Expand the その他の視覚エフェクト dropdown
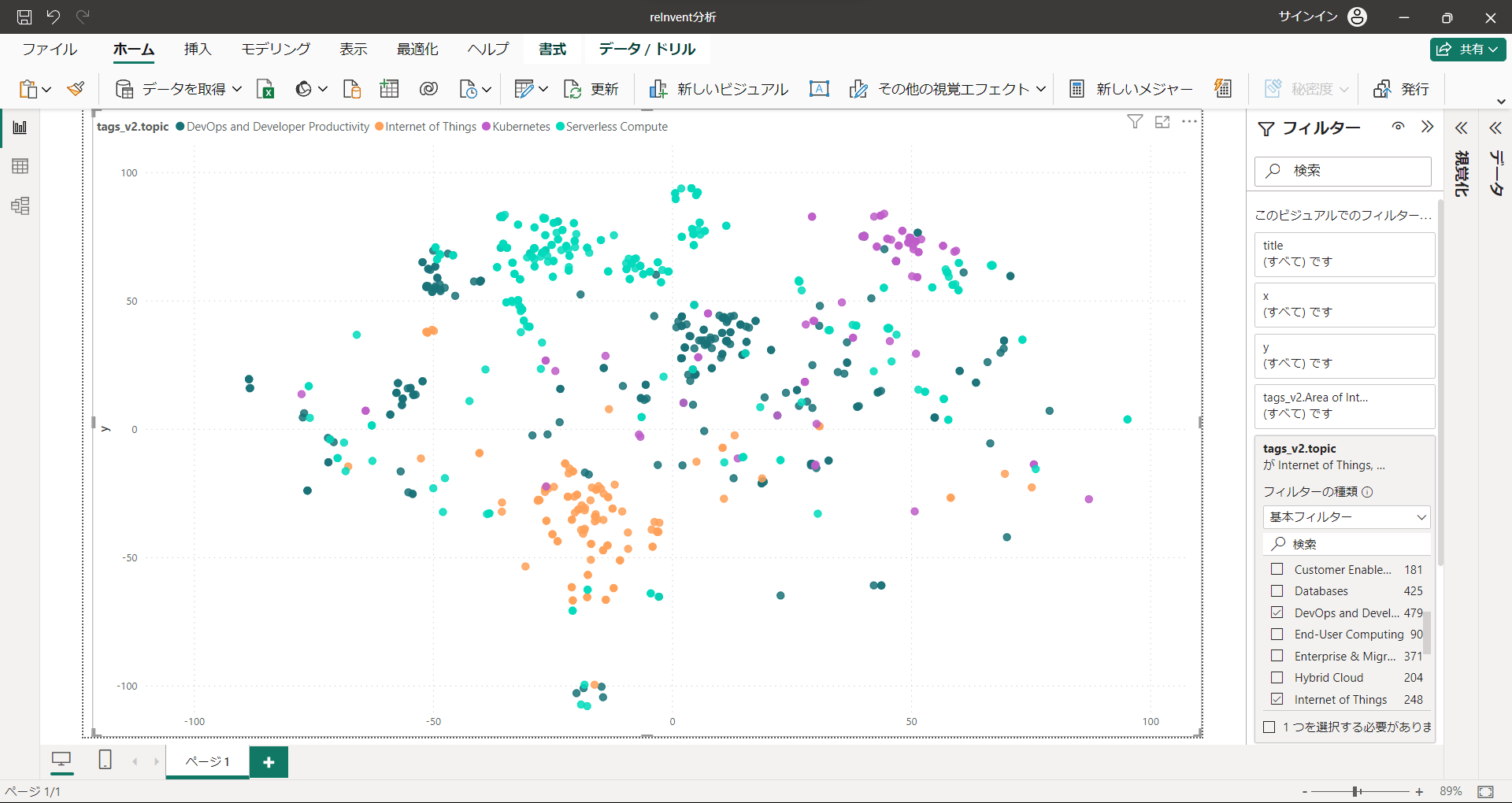Screen dimensions: 1512x803 1040,89
